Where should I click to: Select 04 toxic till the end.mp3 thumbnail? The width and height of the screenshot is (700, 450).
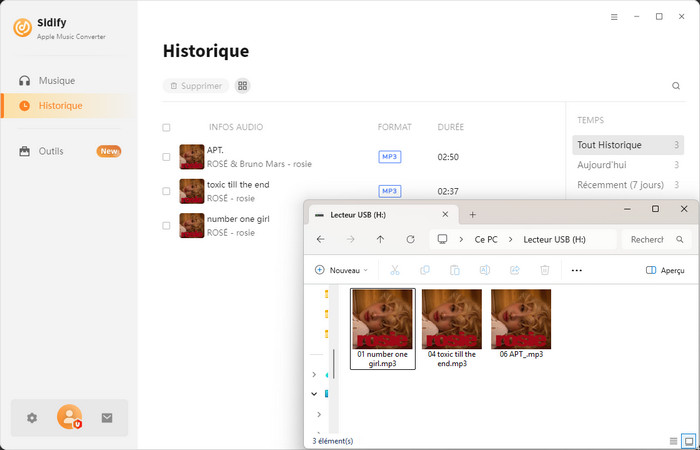(x=451, y=320)
